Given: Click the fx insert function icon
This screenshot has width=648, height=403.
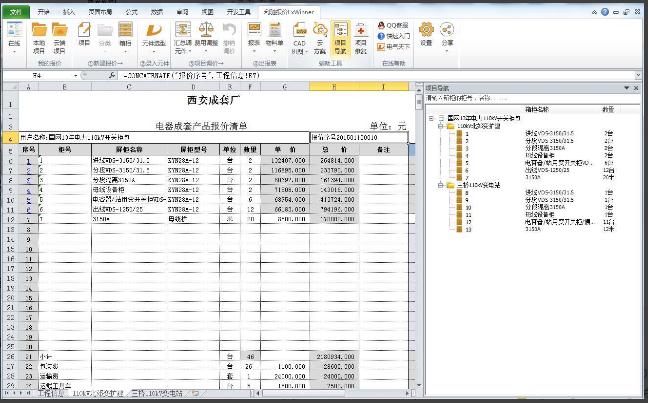Looking at the screenshot, I should 112,75.
